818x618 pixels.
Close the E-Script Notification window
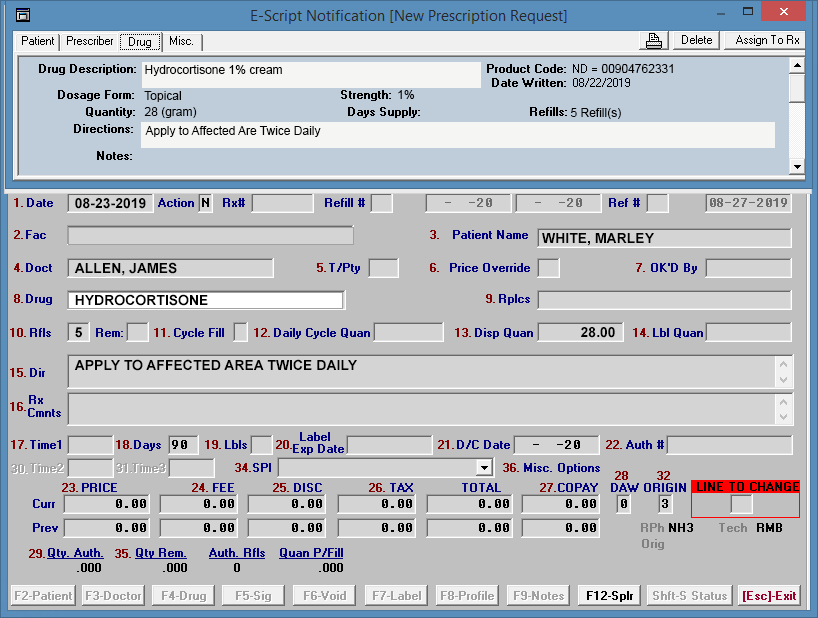pos(793,14)
